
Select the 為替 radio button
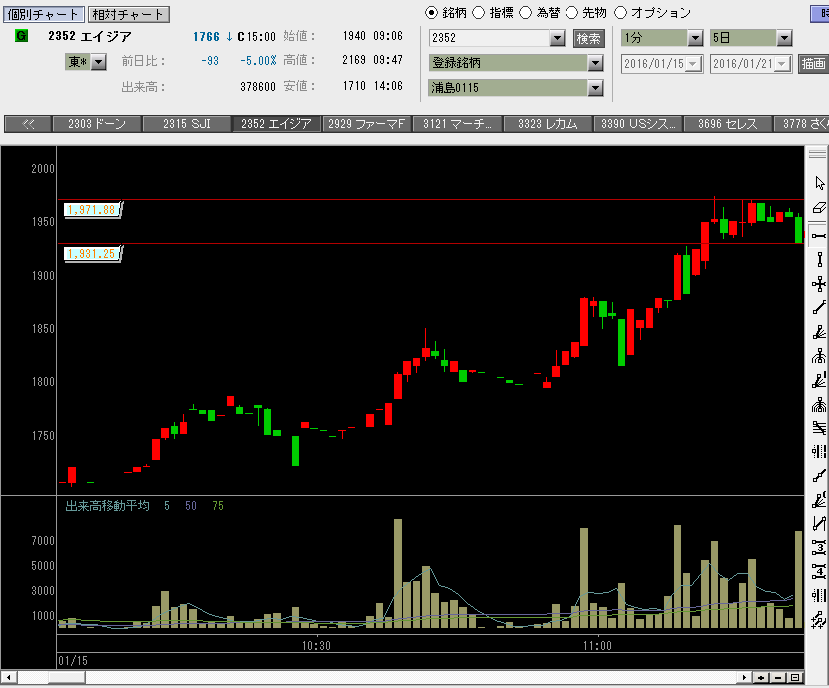526,13
